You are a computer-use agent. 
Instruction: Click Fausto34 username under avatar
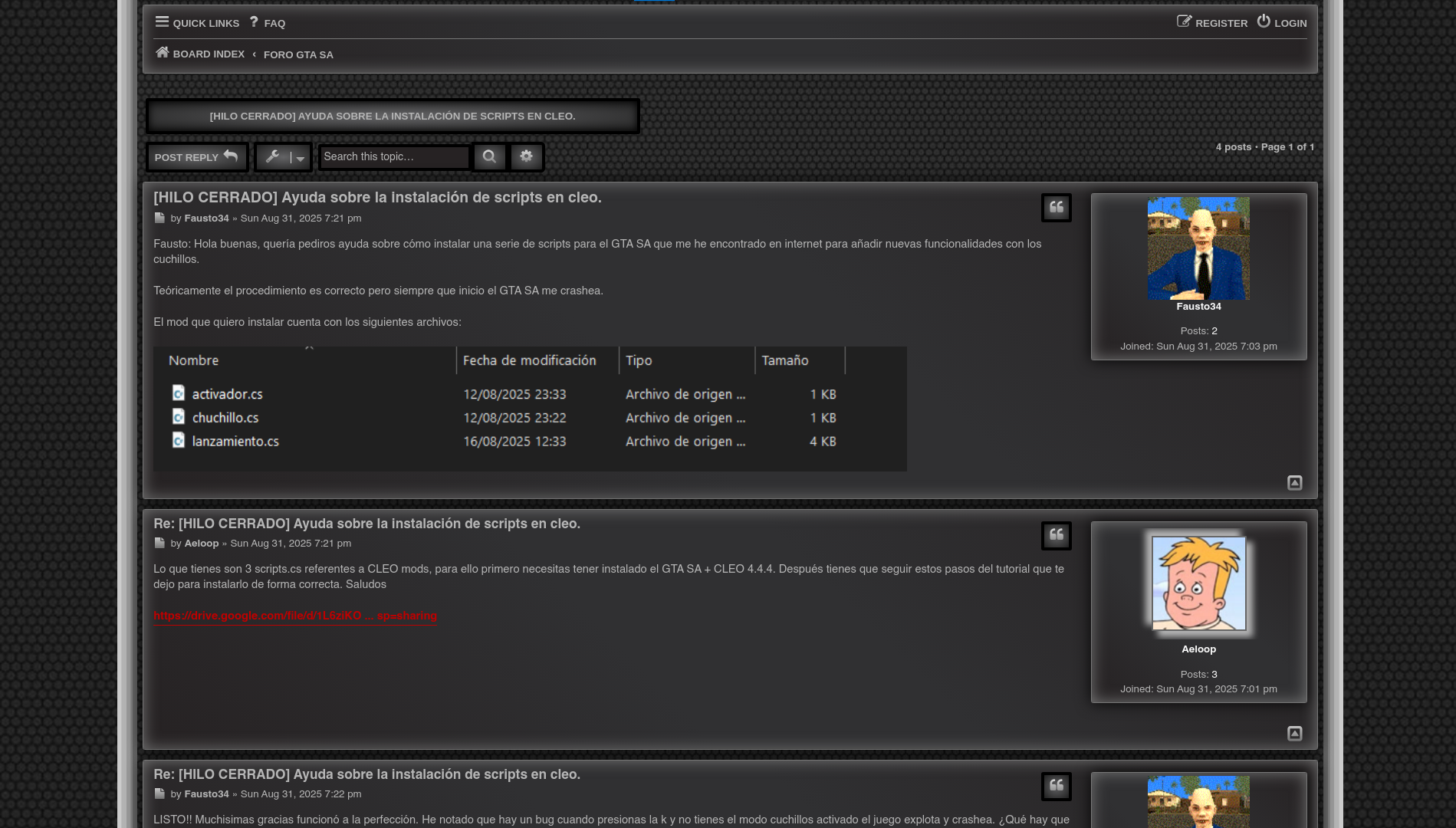tap(1198, 306)
